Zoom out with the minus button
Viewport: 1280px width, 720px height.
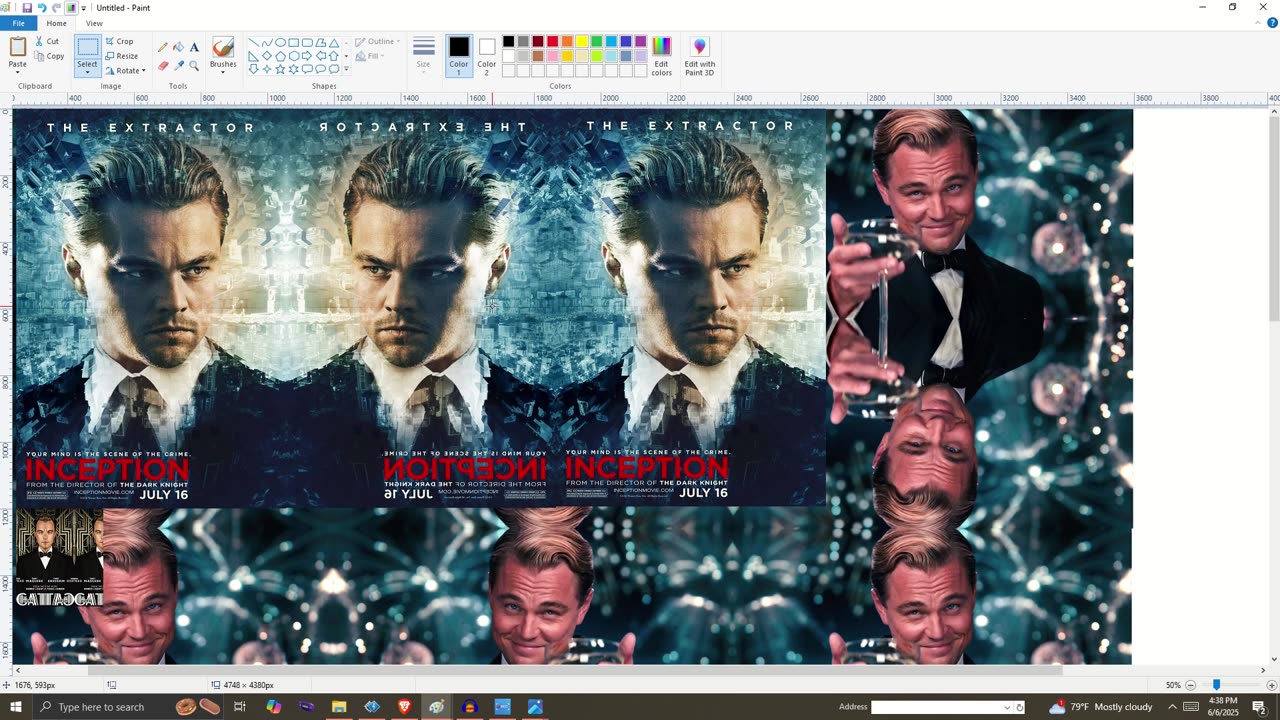click(x=1188, y=685)
